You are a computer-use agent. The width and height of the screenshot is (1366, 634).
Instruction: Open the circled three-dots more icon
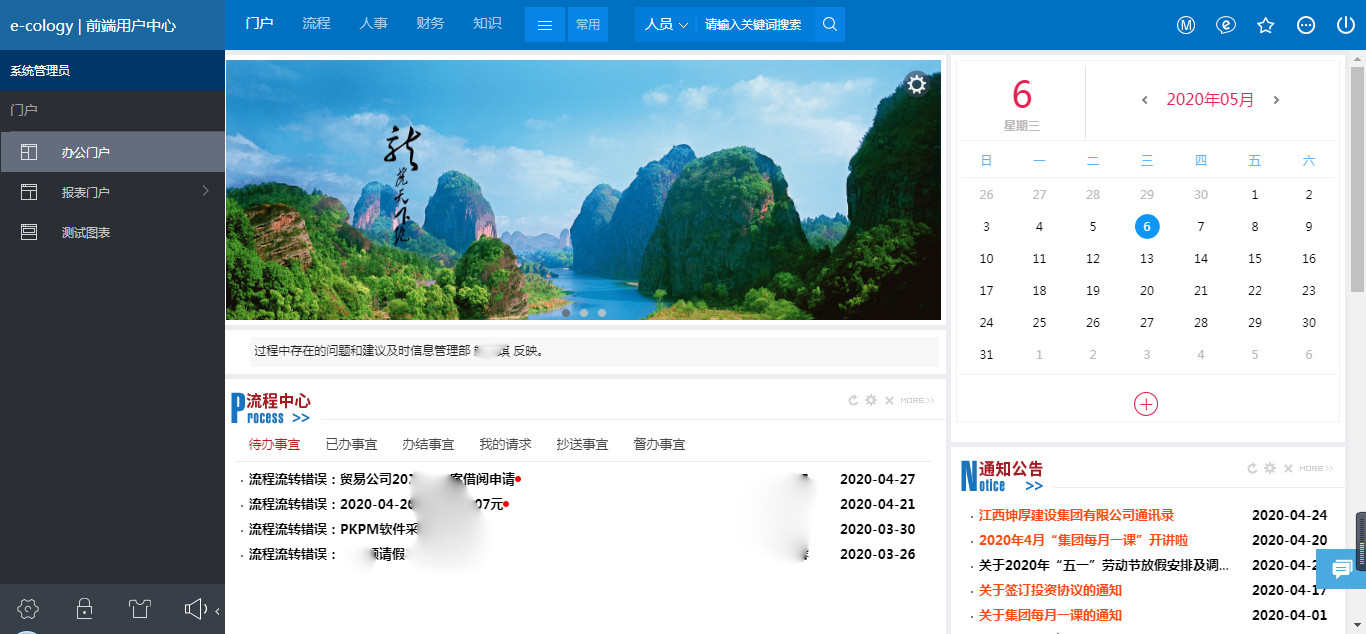pyautogui.click(x=1306, y=25)
